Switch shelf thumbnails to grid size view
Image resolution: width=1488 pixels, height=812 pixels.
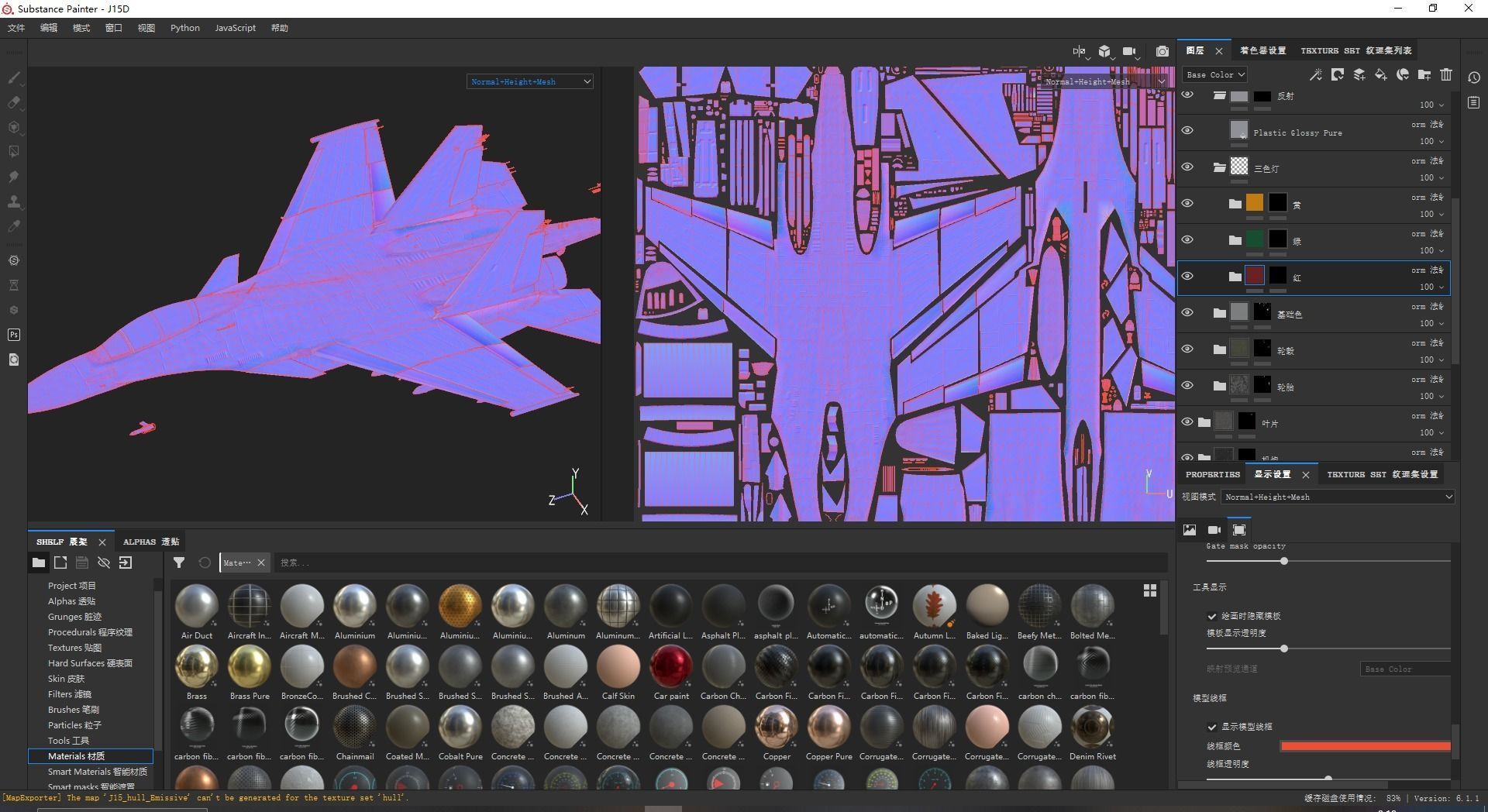coord(1150,590)
